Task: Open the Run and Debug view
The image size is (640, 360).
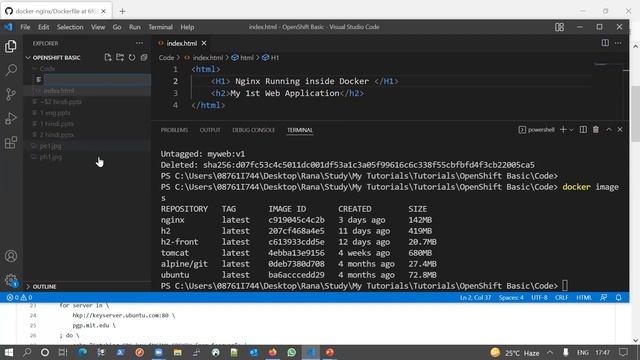Action: point(11,118)
